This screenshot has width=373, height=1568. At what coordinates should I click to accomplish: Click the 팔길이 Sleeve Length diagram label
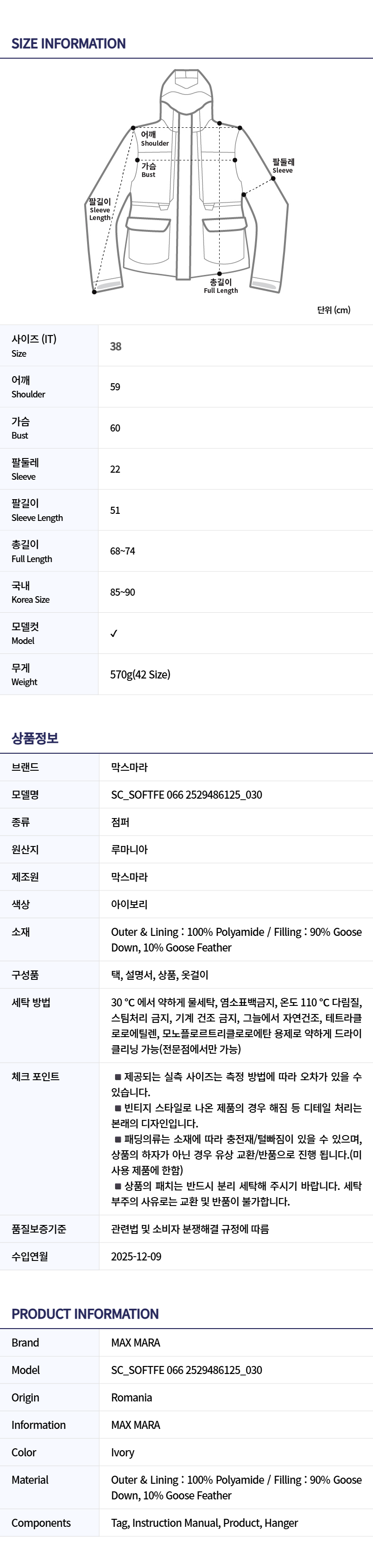tap(100, 210)
